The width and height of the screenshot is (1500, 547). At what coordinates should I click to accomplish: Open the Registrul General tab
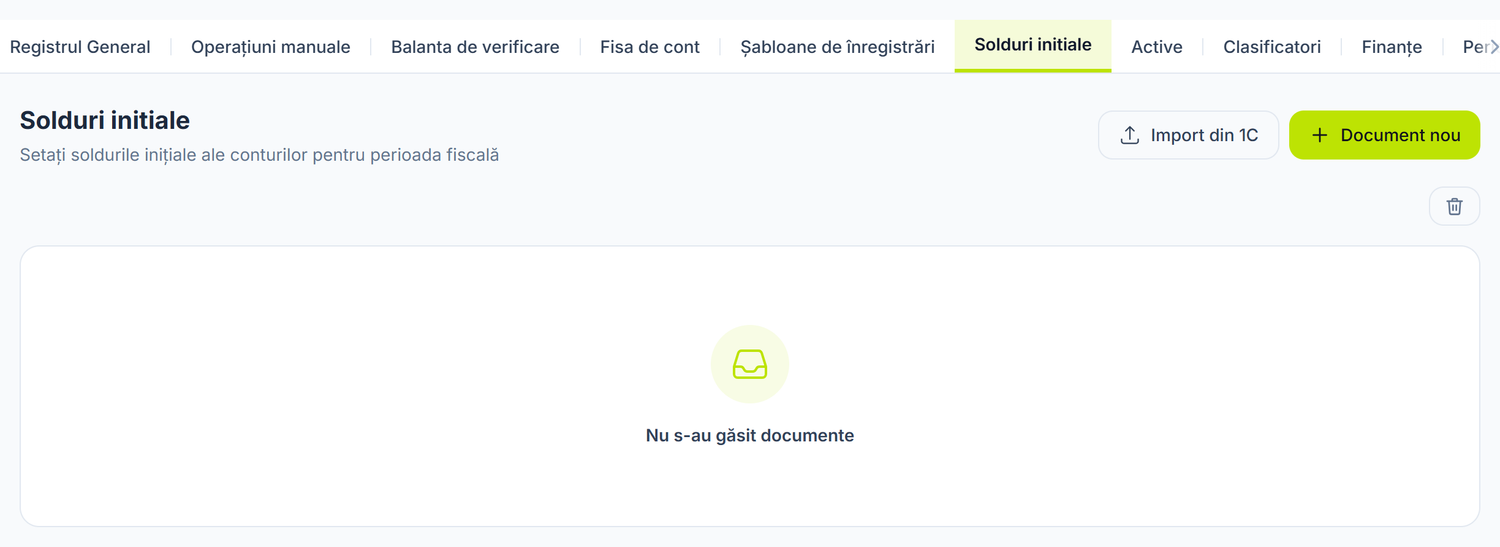(80, 47)
